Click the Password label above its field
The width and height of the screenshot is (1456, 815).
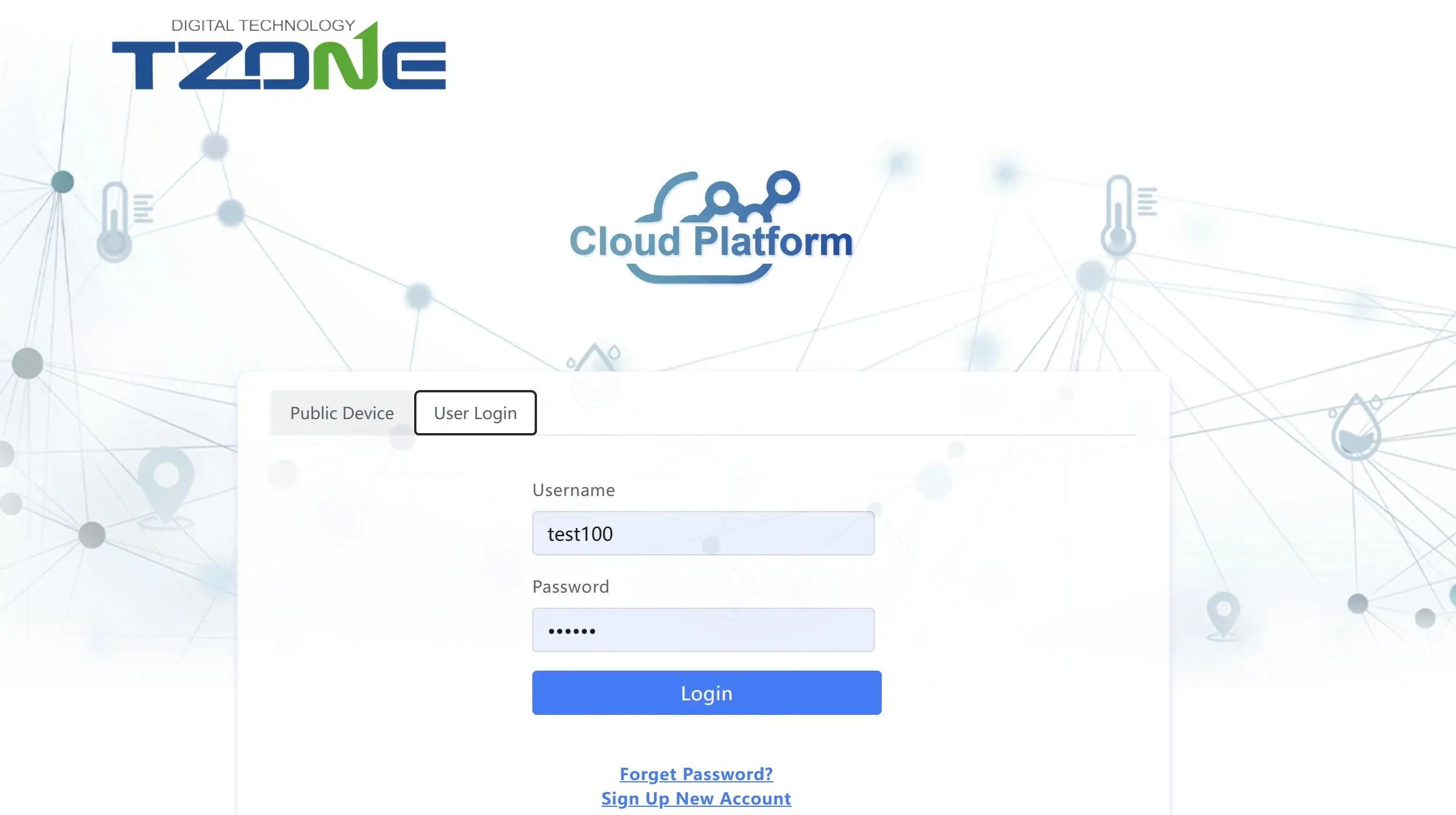point(570,586)
